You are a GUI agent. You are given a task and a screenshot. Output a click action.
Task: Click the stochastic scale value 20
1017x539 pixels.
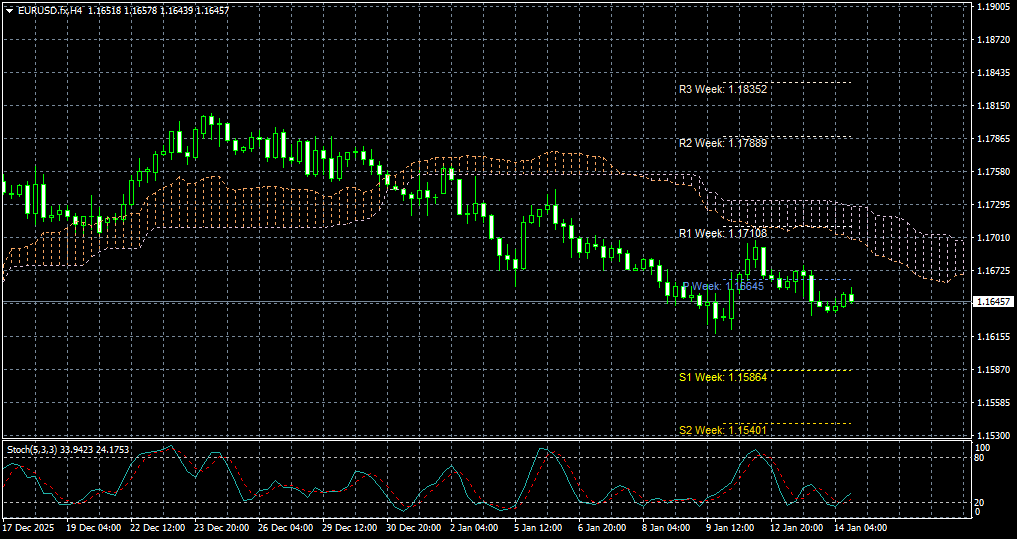(981, 503)
